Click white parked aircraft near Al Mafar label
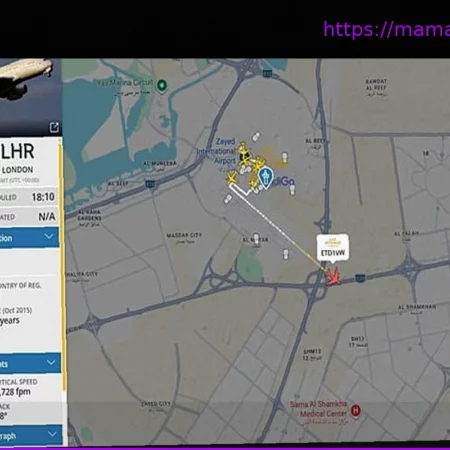Viewport: 450px width, 450px height. click(x=256, y=239)
